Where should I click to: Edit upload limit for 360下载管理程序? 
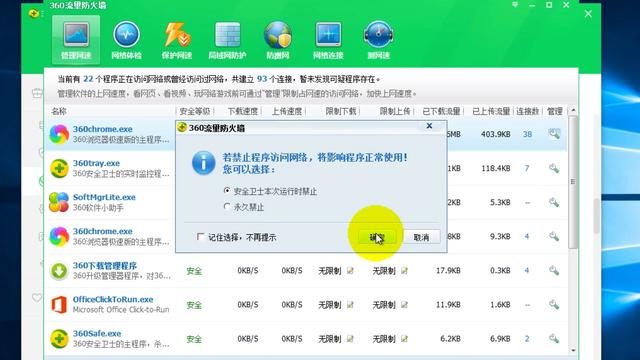[x=404, y=271]
